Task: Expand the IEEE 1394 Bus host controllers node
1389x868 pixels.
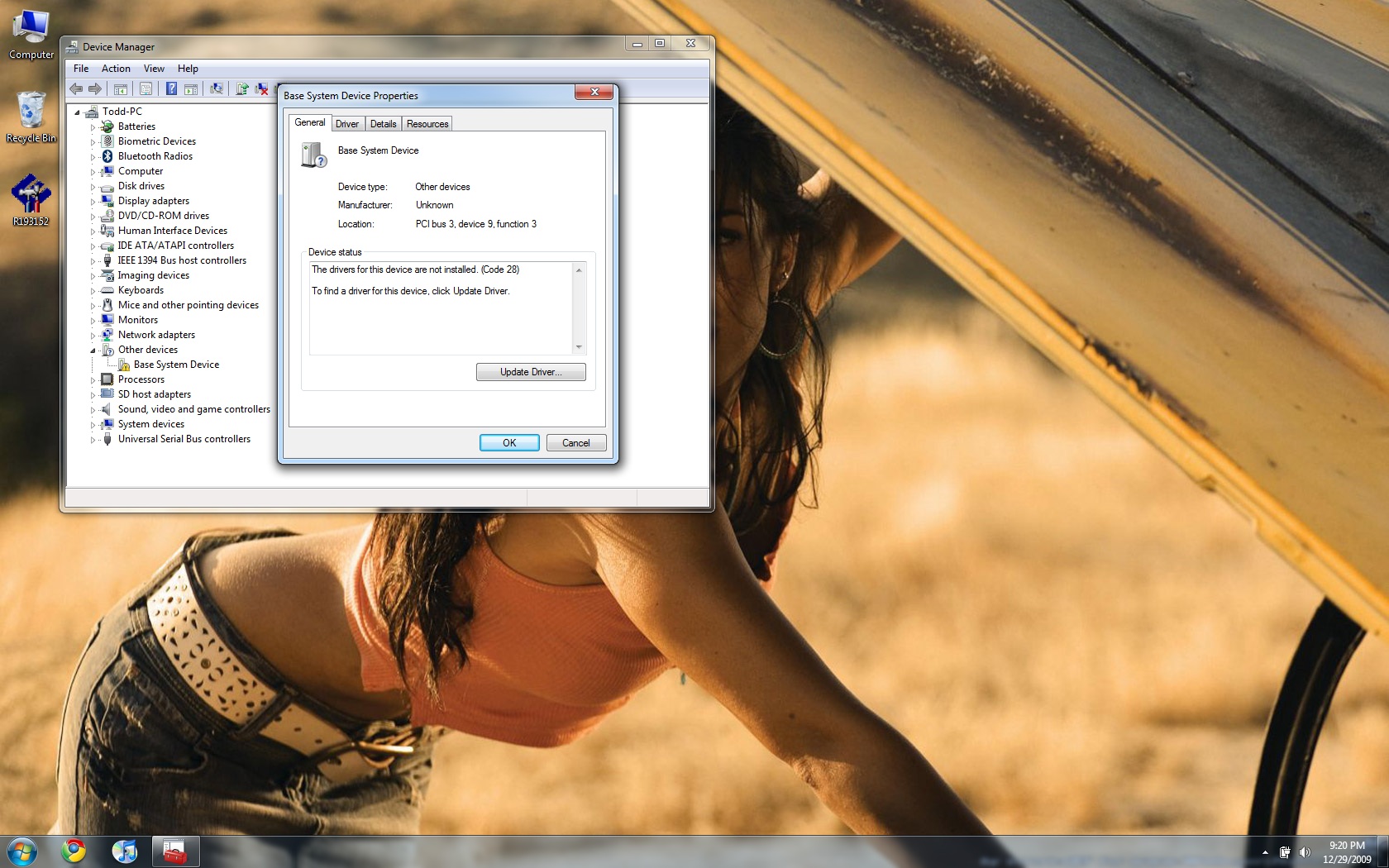Action: 93,261
